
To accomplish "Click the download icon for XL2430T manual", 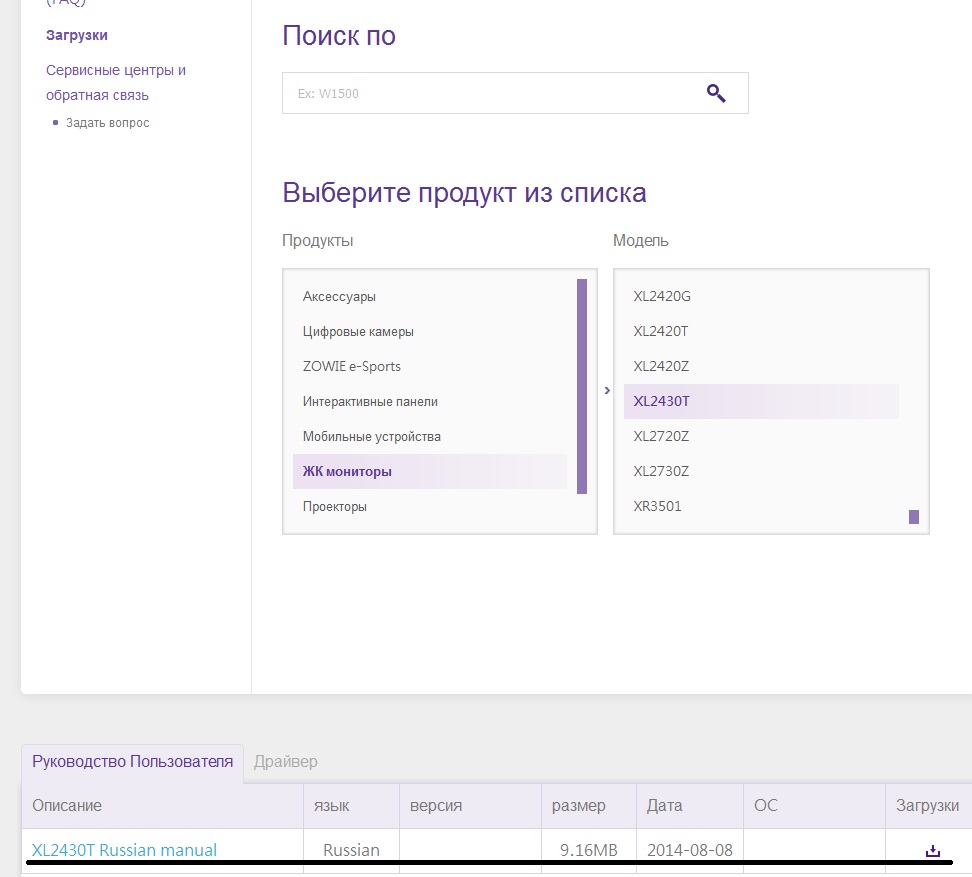I will coord(932,851).
